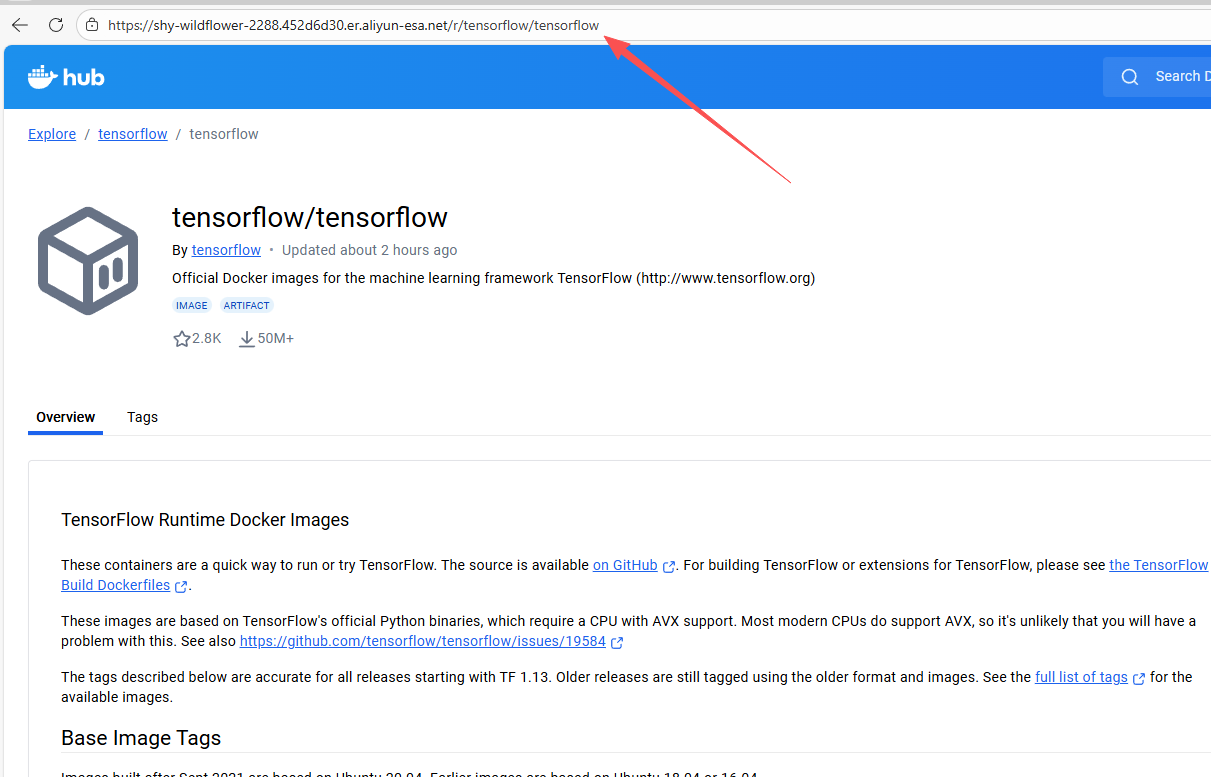Click the search magnifier icon

click(x=1130, y=77)
